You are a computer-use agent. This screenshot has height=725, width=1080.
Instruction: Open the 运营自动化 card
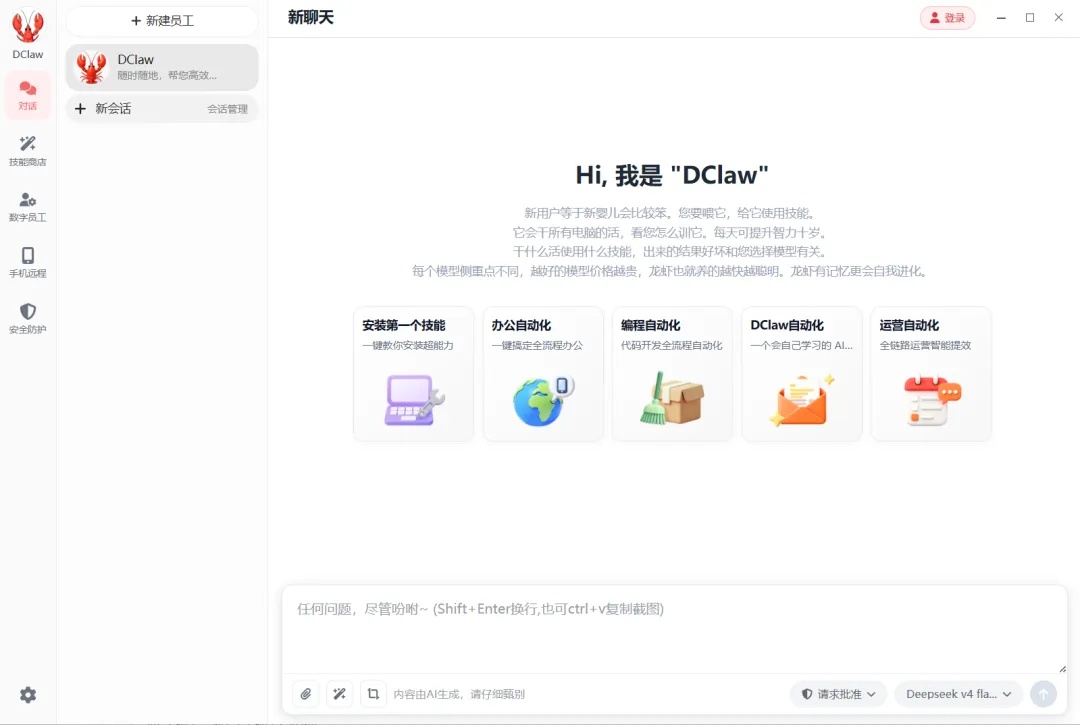pos(931,374)
